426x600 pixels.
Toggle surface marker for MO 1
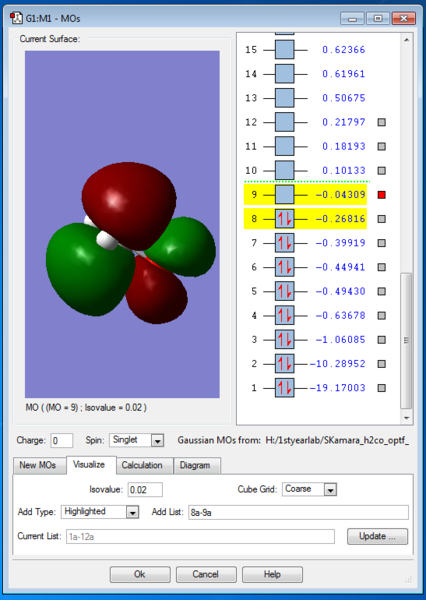pos(382,388)
